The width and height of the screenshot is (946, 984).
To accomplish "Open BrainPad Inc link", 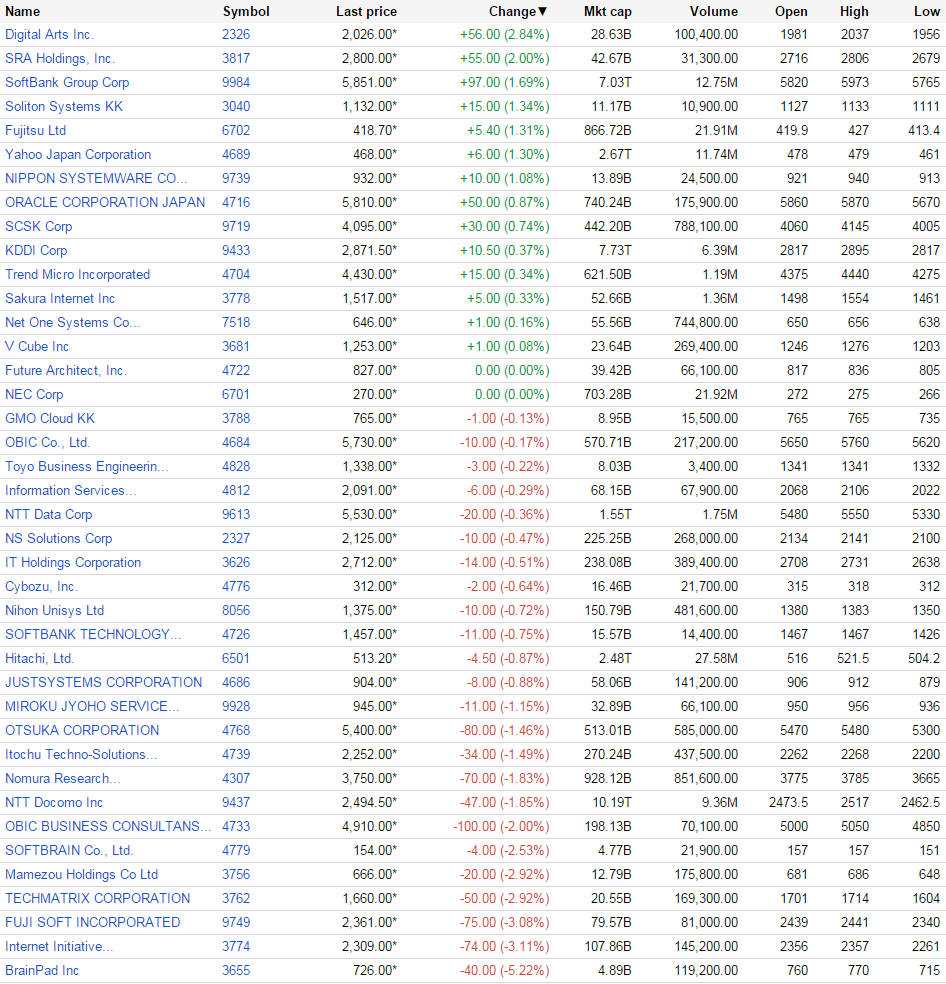I will [x=42, y=970].
